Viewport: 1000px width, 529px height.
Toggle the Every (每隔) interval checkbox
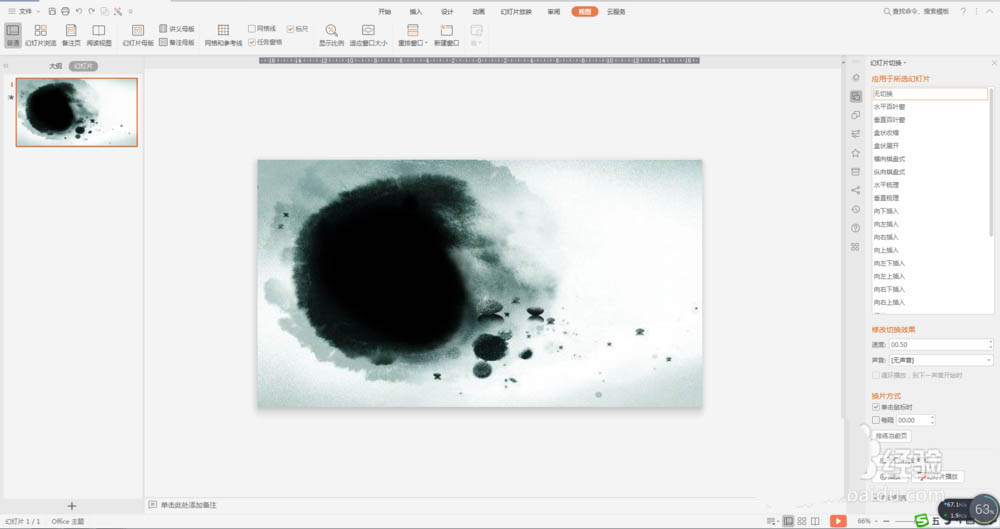[876, 420]
